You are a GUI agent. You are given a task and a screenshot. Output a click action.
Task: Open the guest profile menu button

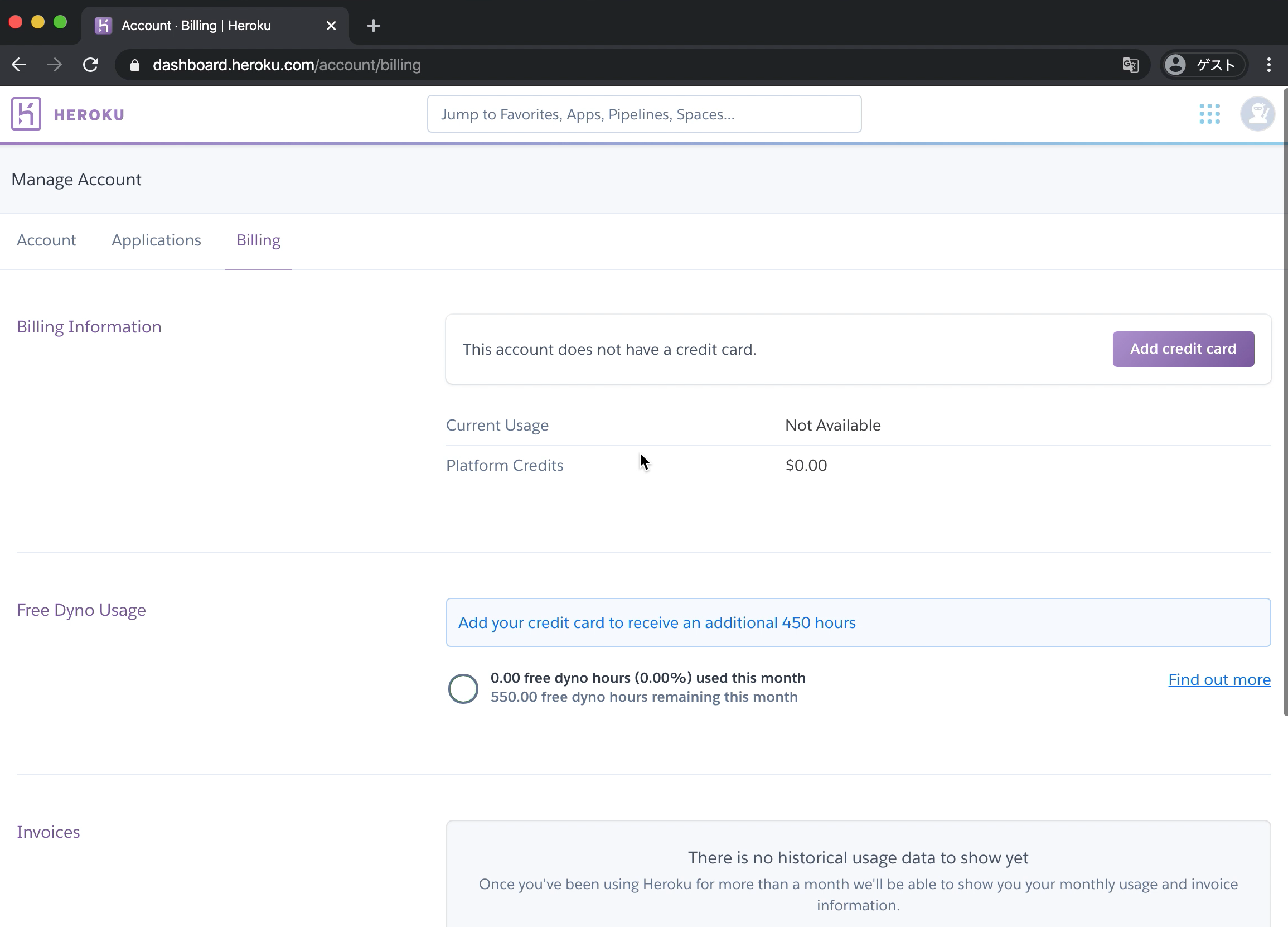point(1204,65)
